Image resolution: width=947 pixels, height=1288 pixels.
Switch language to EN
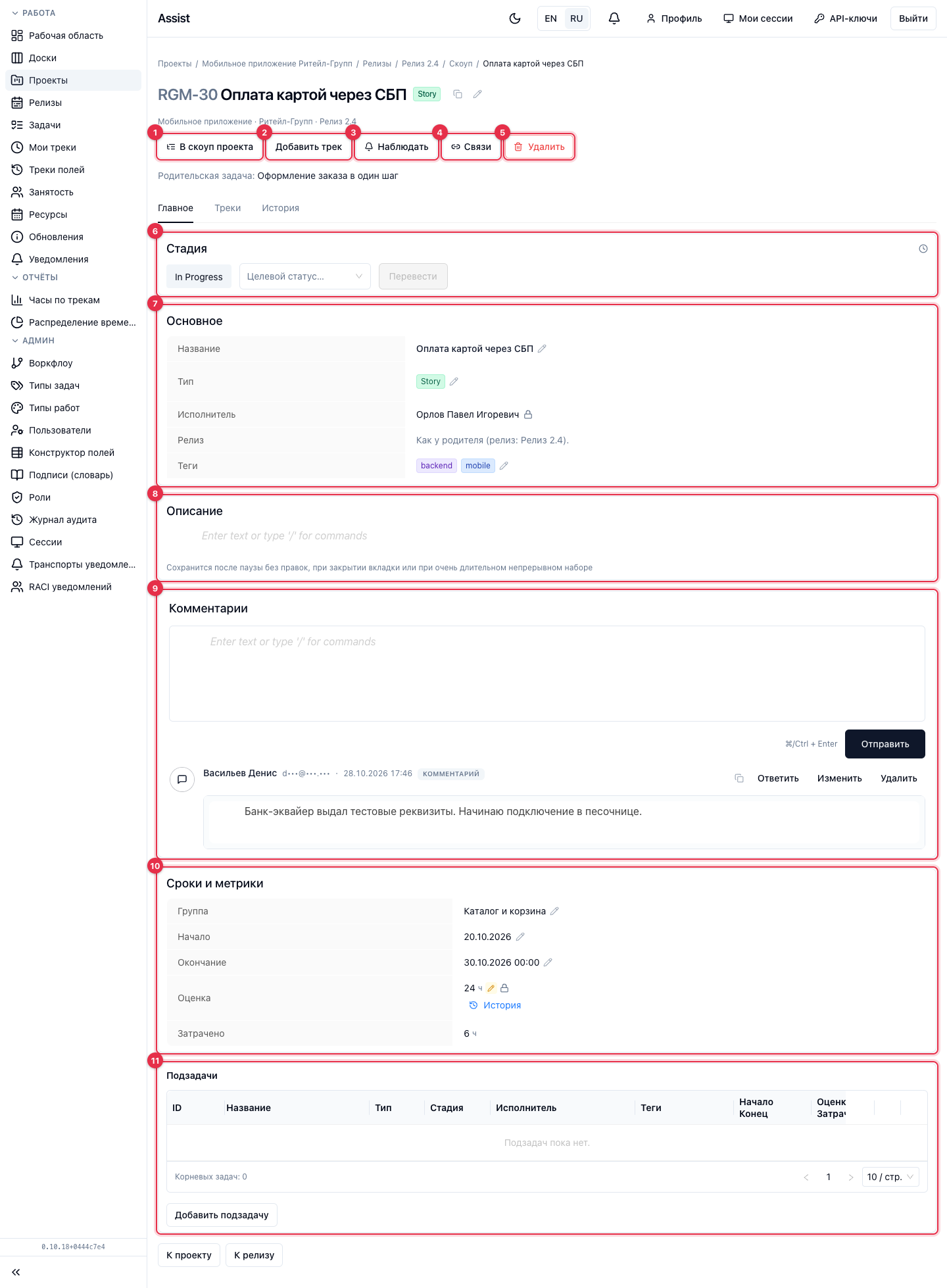[551, 18]
